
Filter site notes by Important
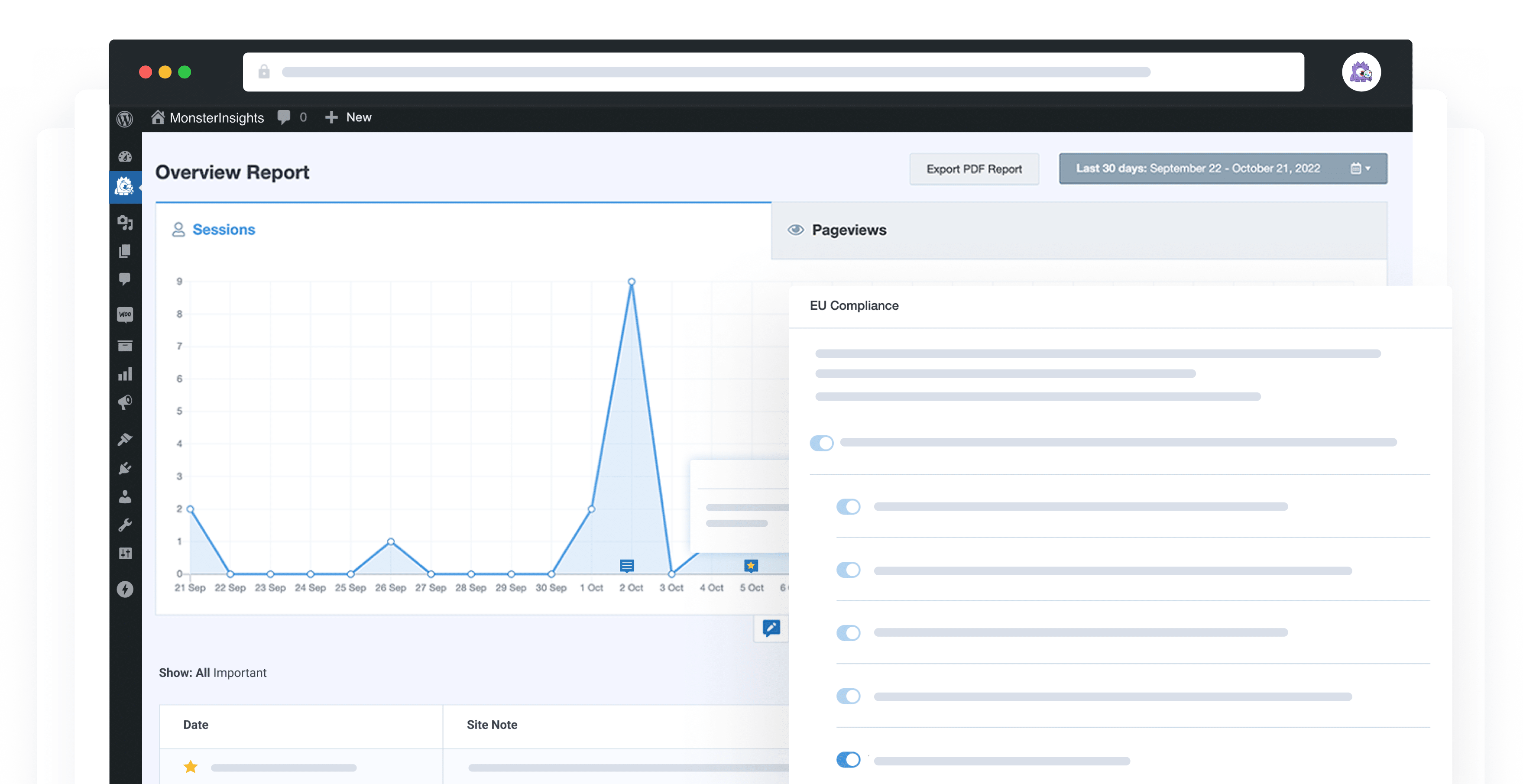tap(240, 673)
